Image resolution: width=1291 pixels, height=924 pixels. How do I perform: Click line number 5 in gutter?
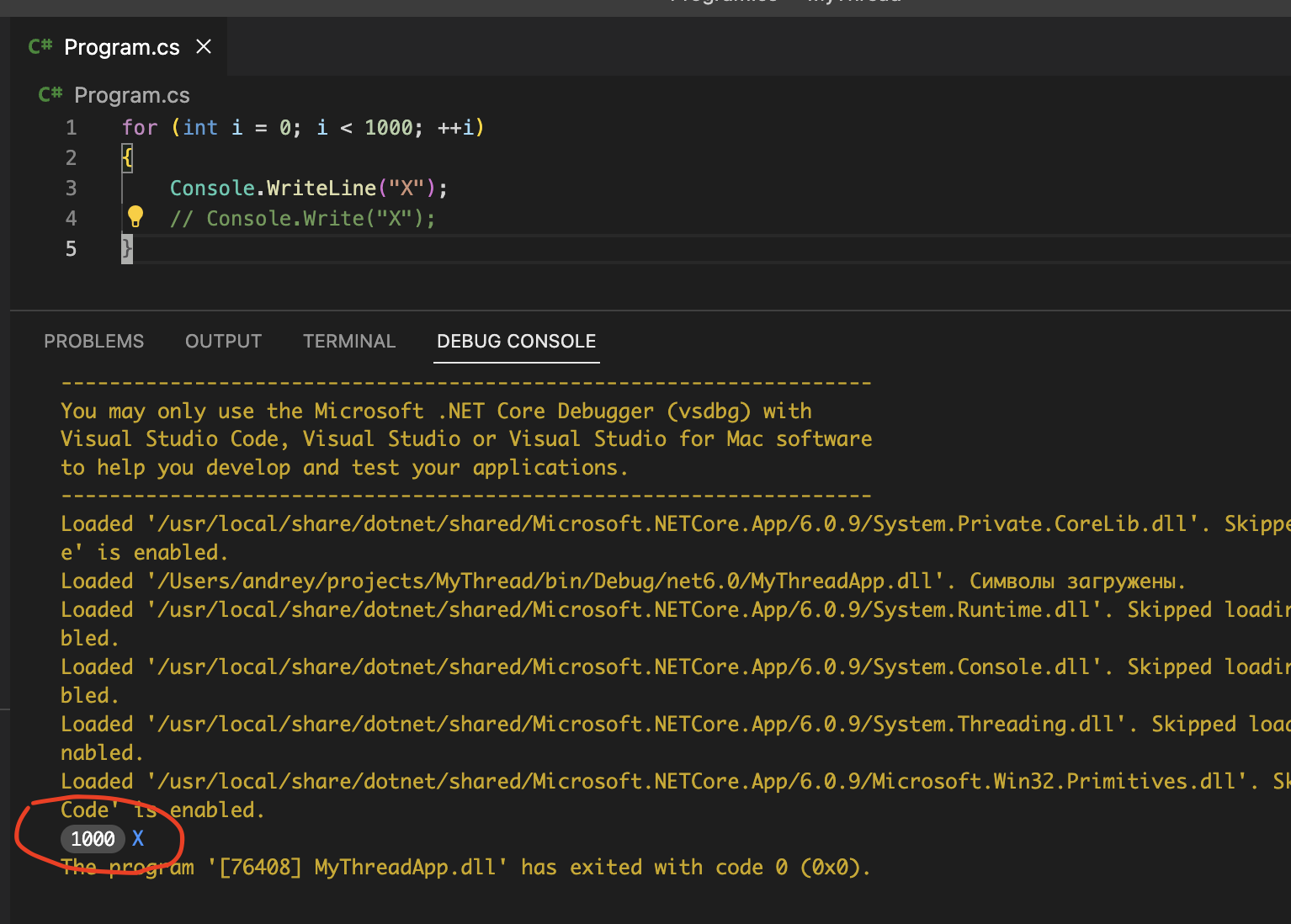pyautogui.click(x=72, y=248)
